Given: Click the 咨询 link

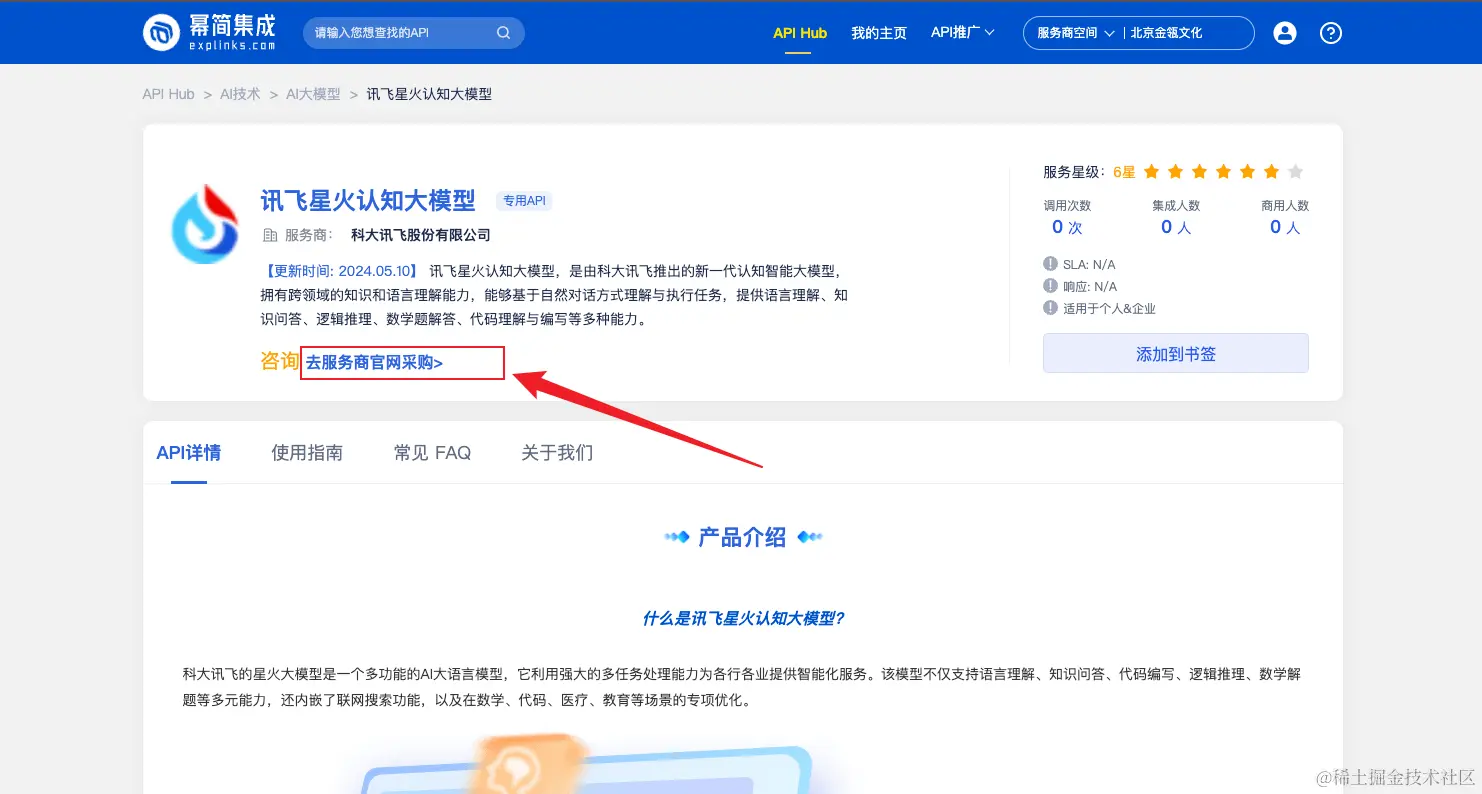Looking at the screenshot, I should click(280, 361).
